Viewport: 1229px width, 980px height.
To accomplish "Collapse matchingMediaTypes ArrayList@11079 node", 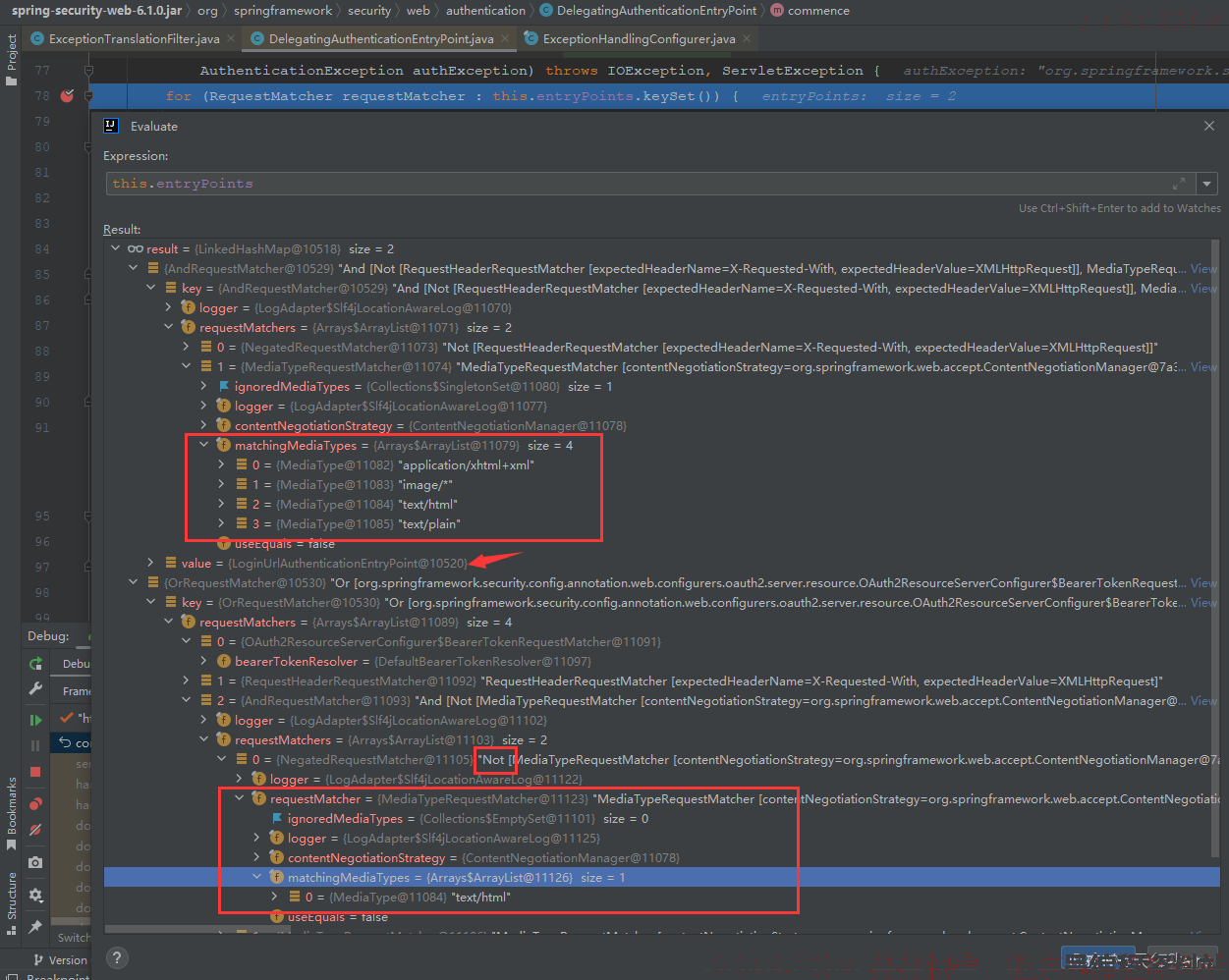I will (204, 446).
